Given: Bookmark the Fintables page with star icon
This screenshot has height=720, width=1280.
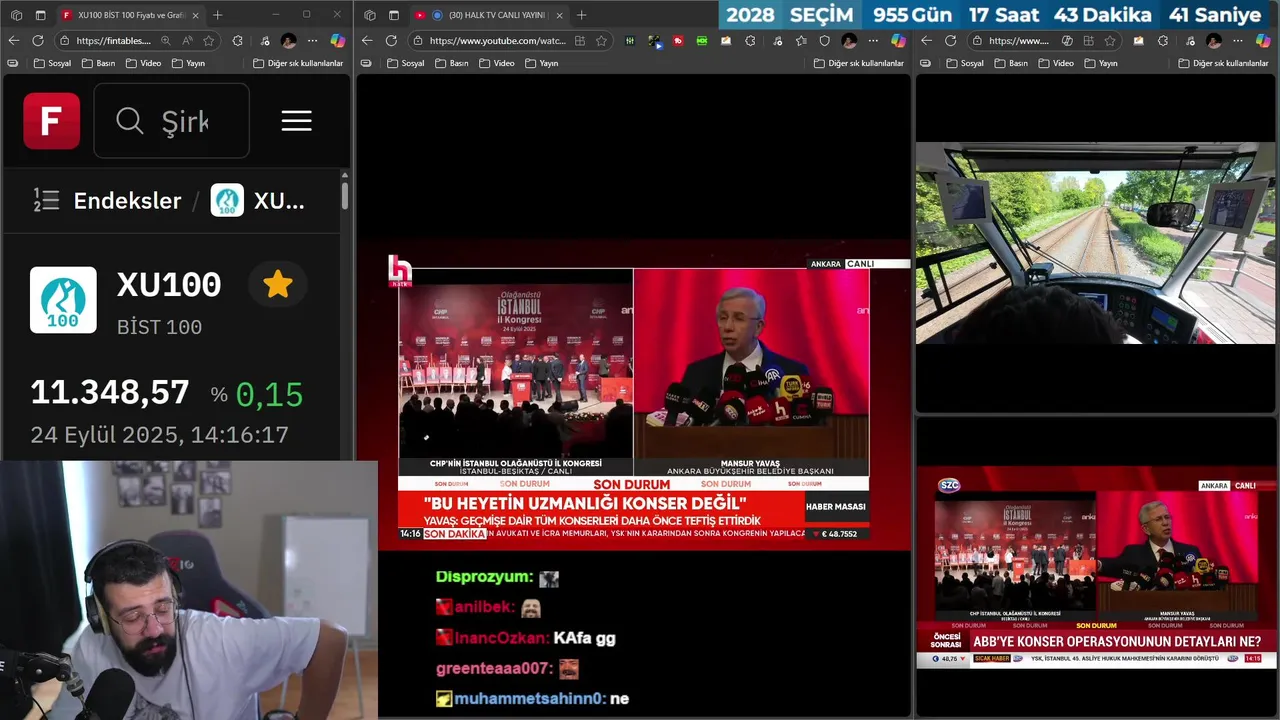Looking at the screenshot, I should tap(208, 40).
